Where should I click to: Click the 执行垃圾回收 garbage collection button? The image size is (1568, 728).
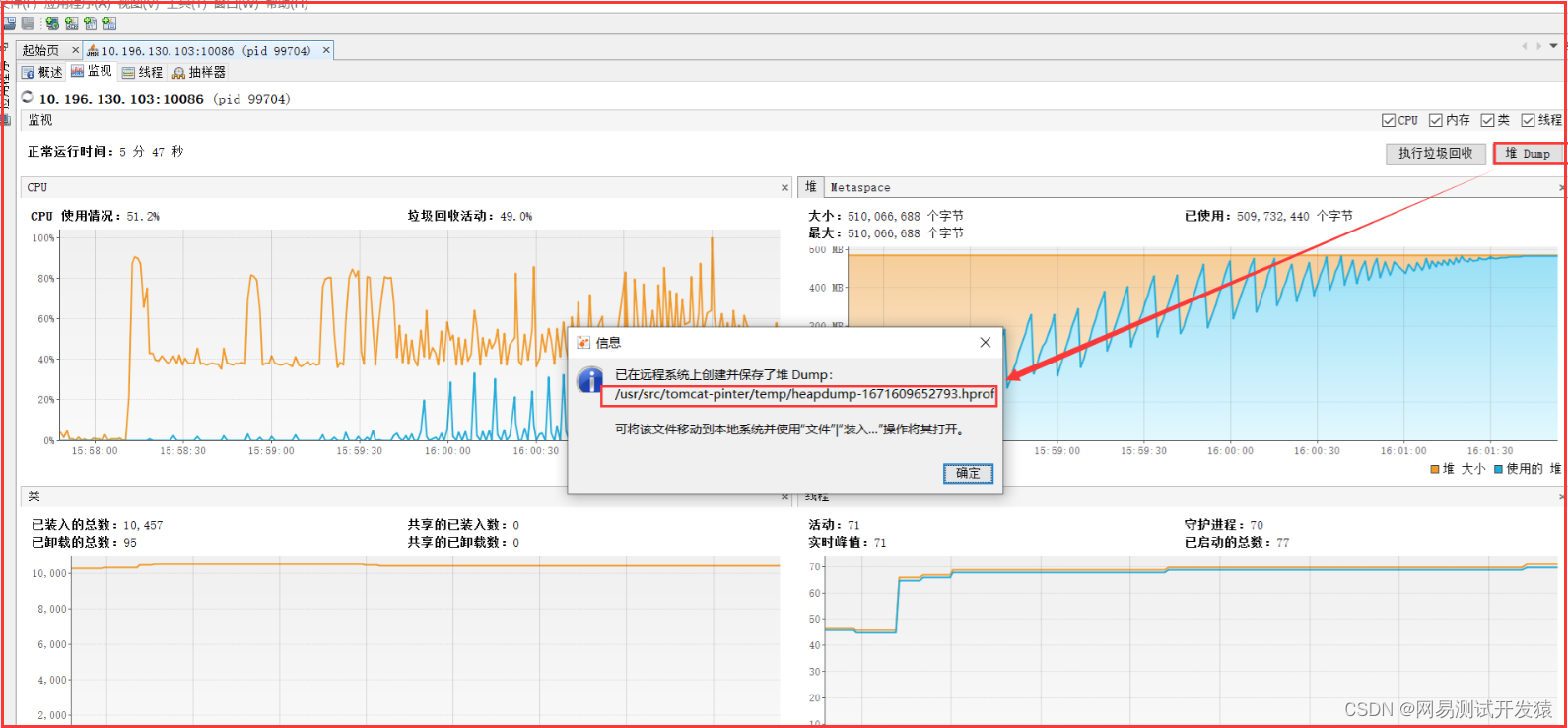[1435, 153]
